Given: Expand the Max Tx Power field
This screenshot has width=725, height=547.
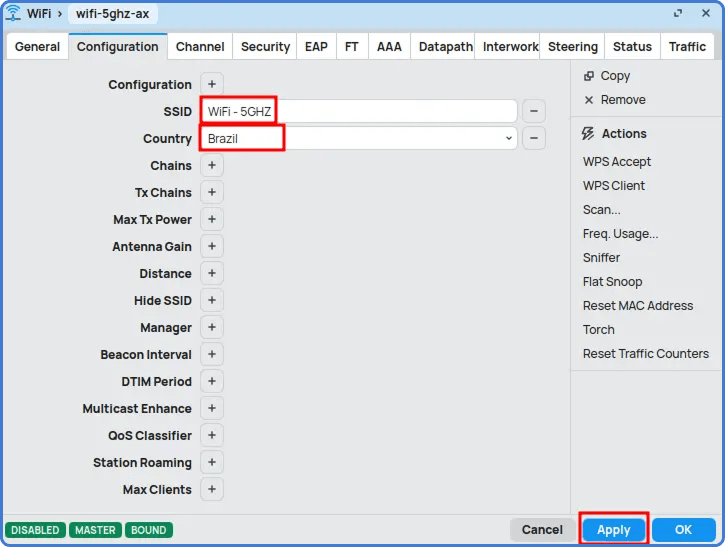Looking at the screenshot, I should pos(212,219).
